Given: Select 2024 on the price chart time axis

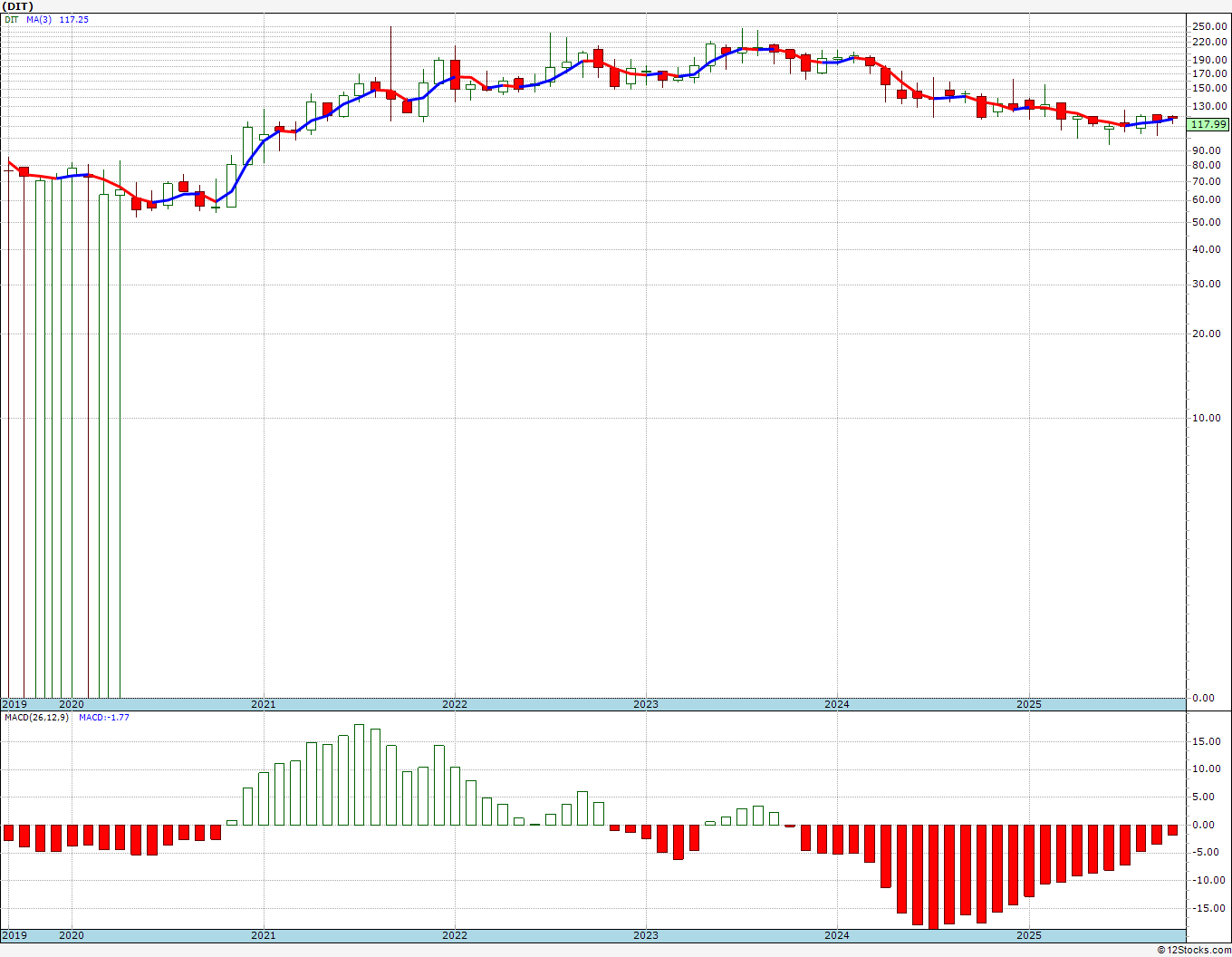Looking at the screenshot, I should 837,704.
